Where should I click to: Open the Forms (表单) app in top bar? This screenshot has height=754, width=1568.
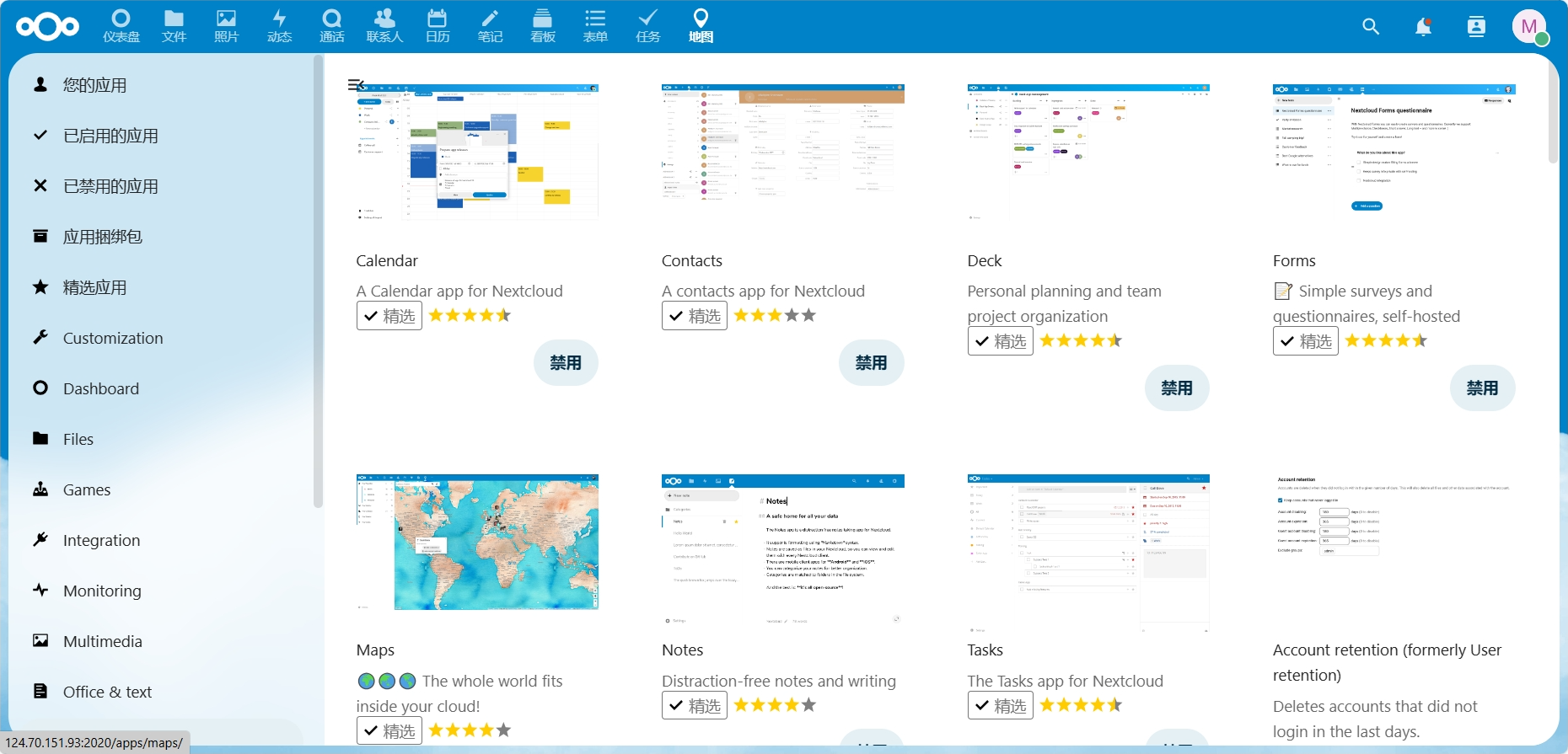(x=595, y=26)
